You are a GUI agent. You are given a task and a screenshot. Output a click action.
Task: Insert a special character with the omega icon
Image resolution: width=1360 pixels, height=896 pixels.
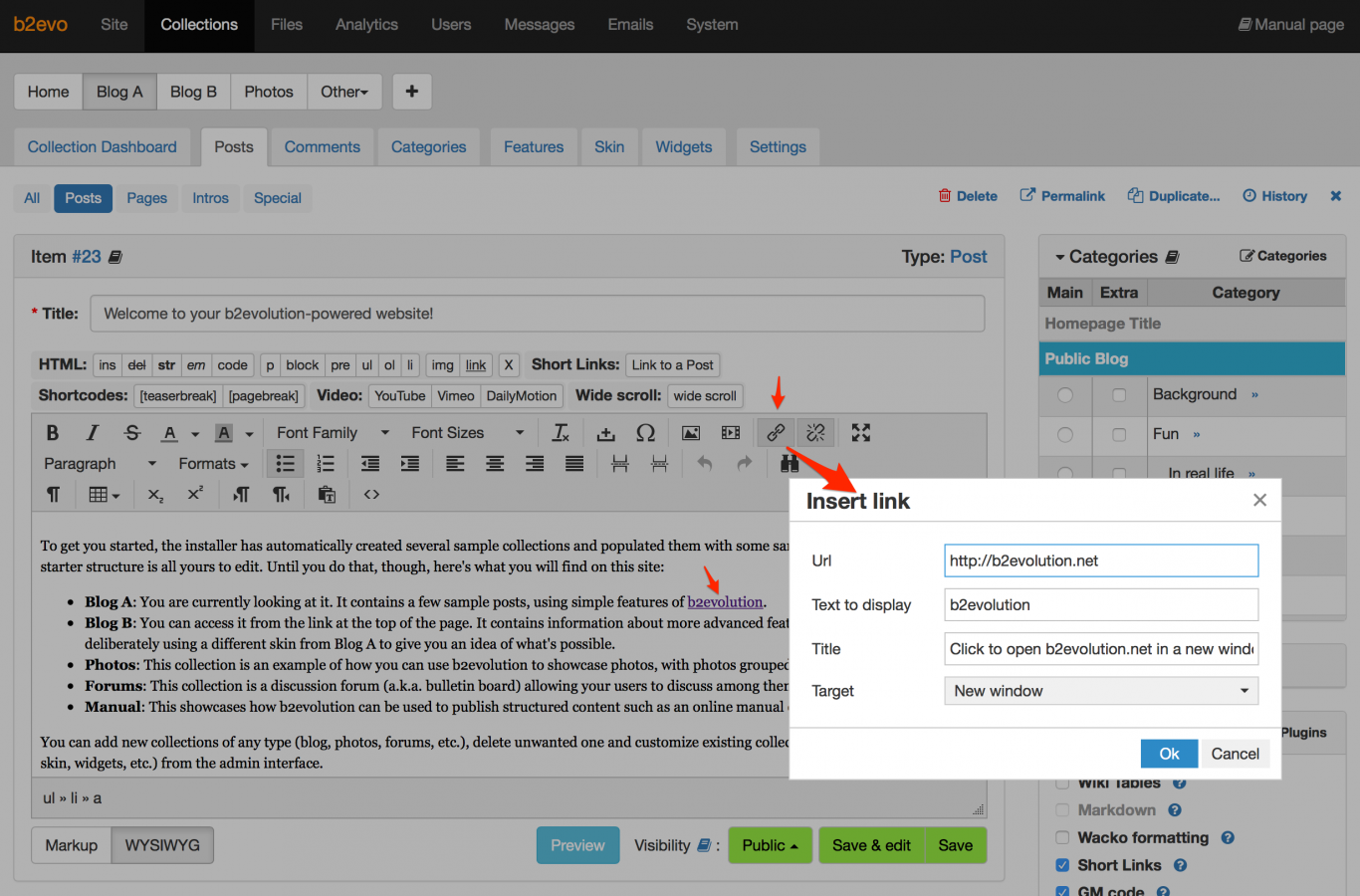645,432
